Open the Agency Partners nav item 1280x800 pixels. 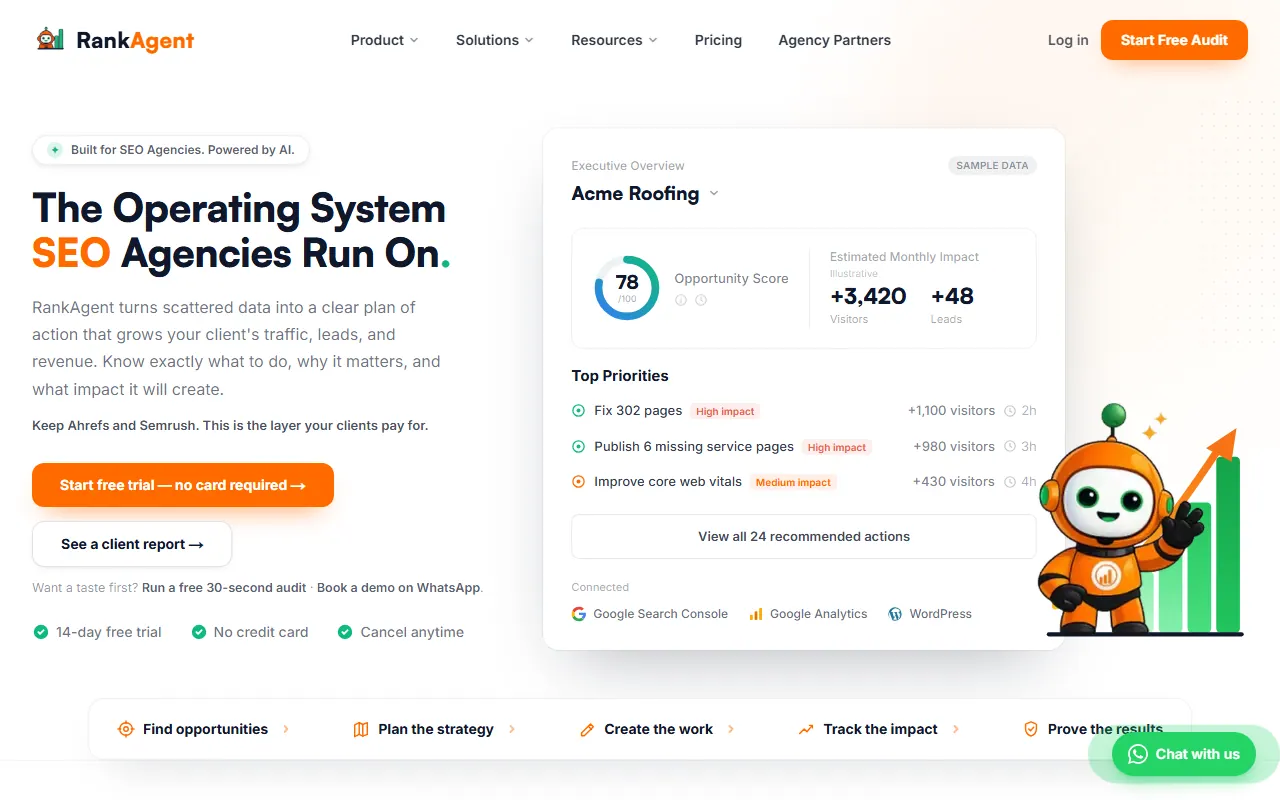pos(834,40)
